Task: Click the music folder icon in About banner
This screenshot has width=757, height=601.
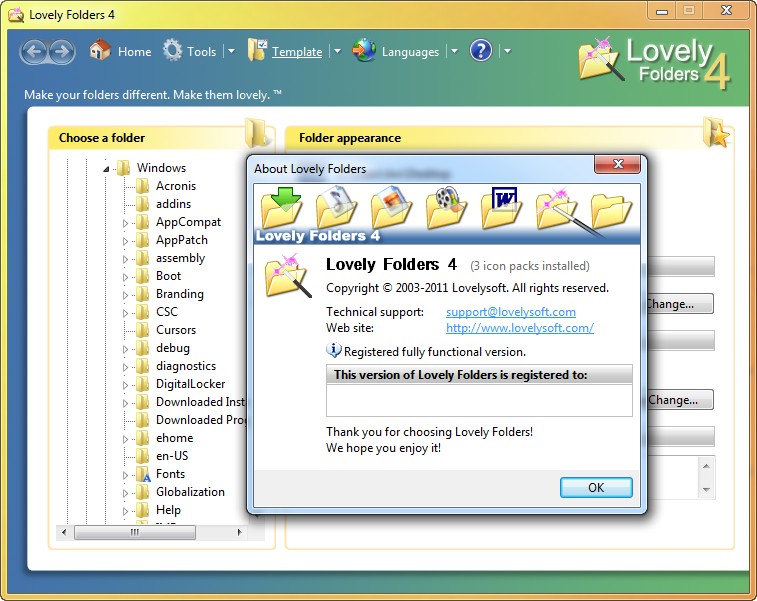Action: pyautogui.click(x=336, y=208)
